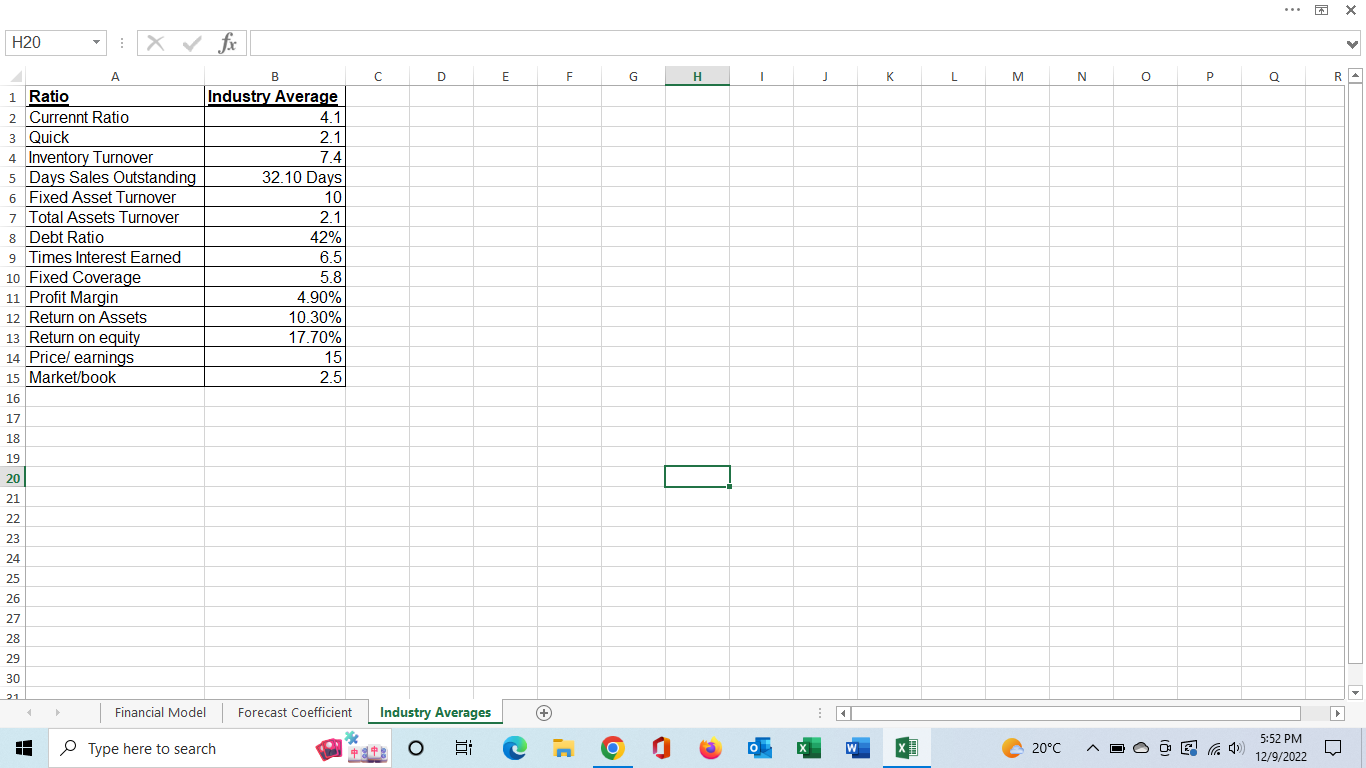Screen dimensions: 1366x768
Task: Select the '10.30%' value cell
Action: 275,317
